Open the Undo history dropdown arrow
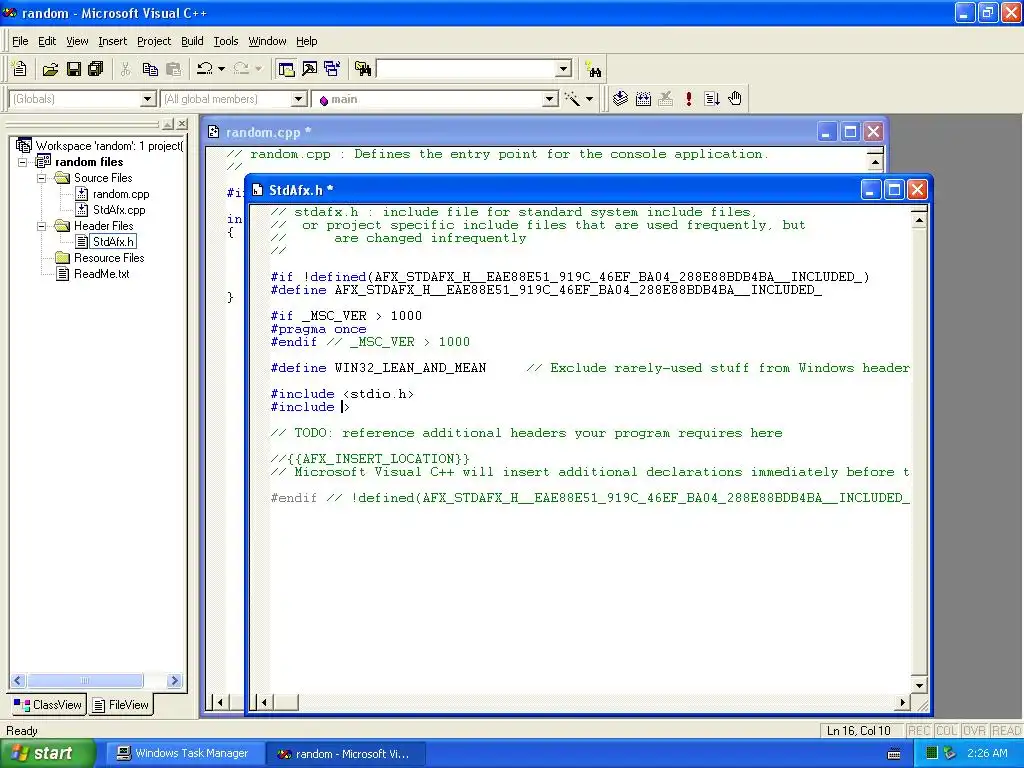The height and width of the screenshot is (768, 1024). click(x=221, y=69)
